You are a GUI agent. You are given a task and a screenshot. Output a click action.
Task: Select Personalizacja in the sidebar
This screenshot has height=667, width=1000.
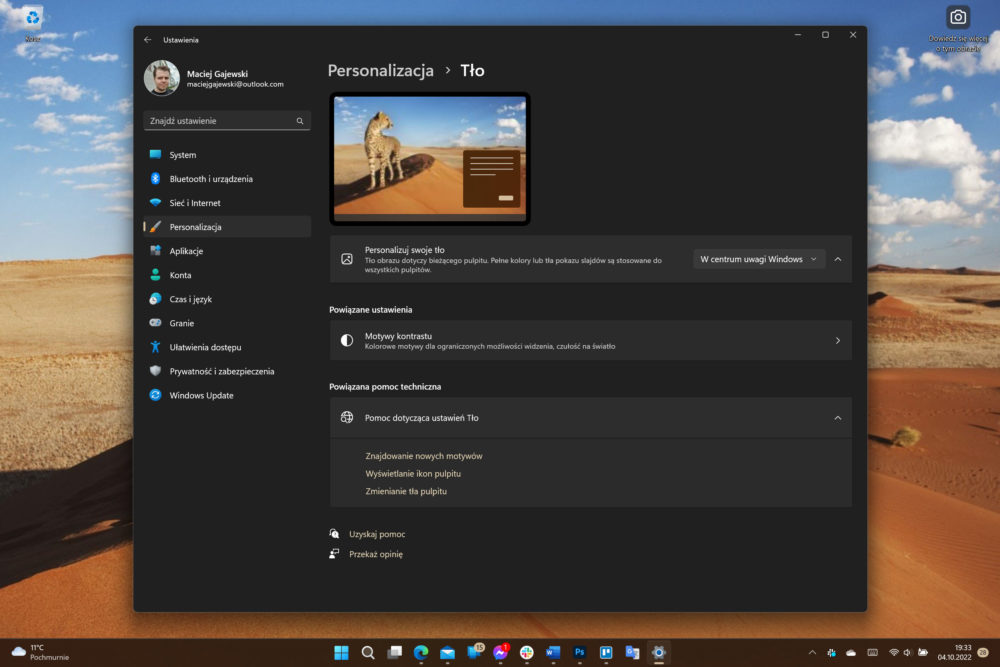(227, 227)
